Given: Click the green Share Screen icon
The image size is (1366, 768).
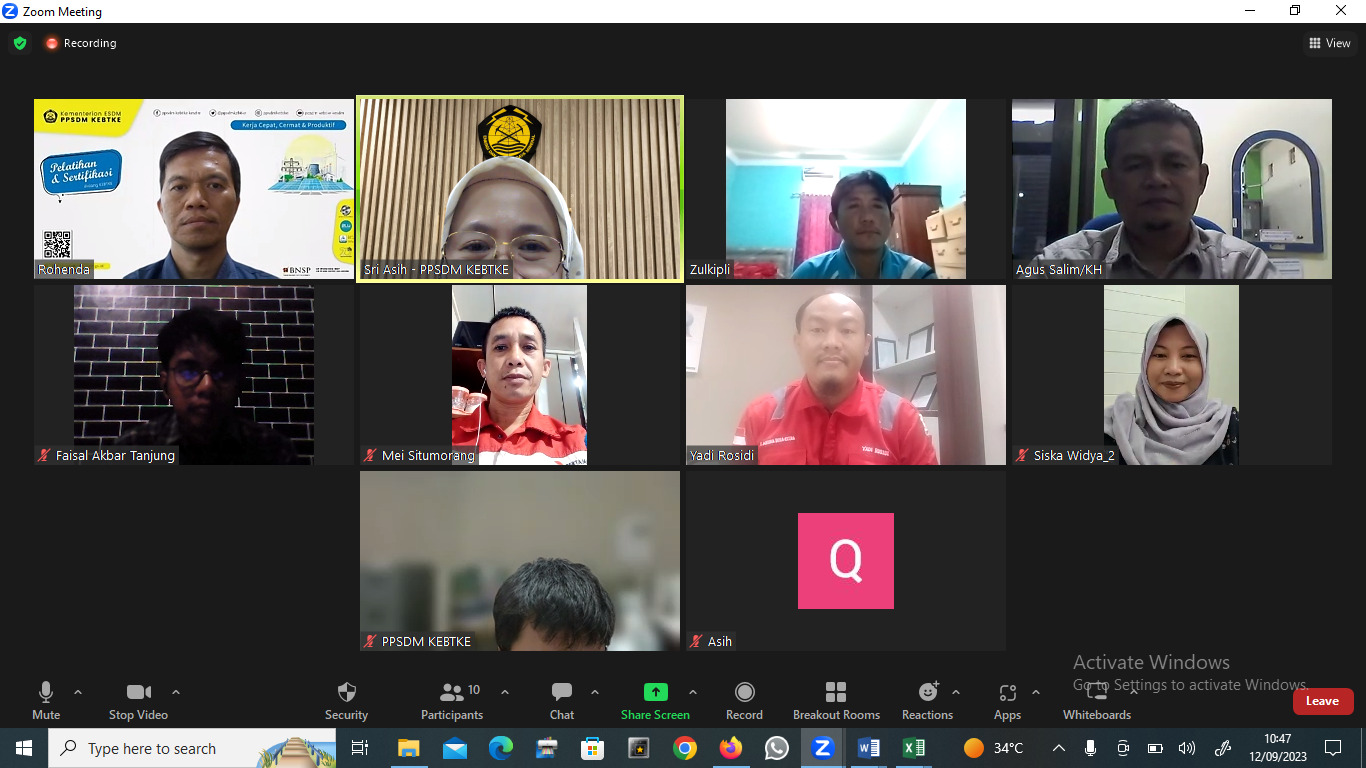Looking at the screenshot, I should 655,692.
